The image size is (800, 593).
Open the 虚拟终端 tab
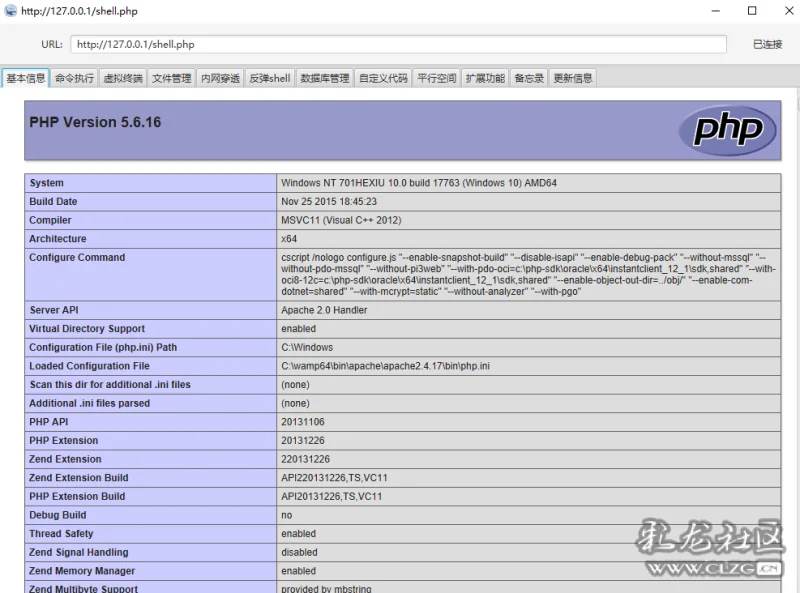[123, 78]
